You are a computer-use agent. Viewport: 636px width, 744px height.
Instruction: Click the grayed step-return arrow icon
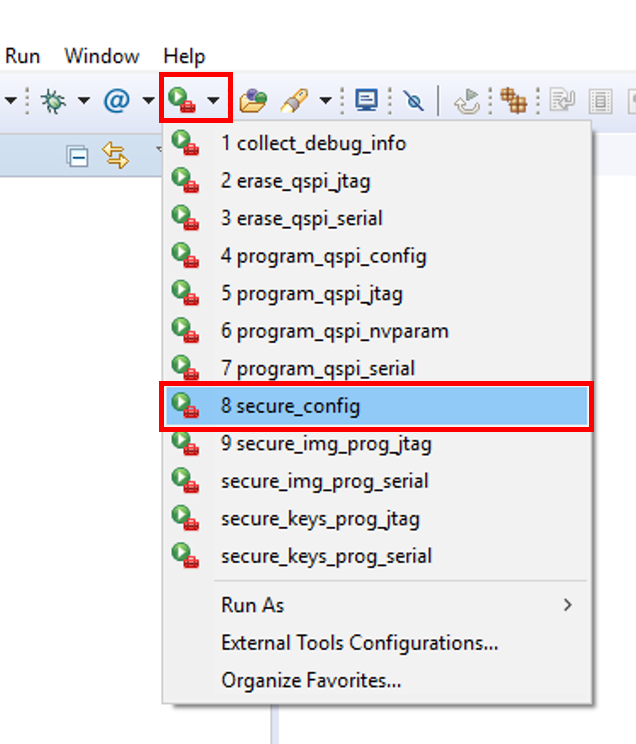[x=467, y=101]
